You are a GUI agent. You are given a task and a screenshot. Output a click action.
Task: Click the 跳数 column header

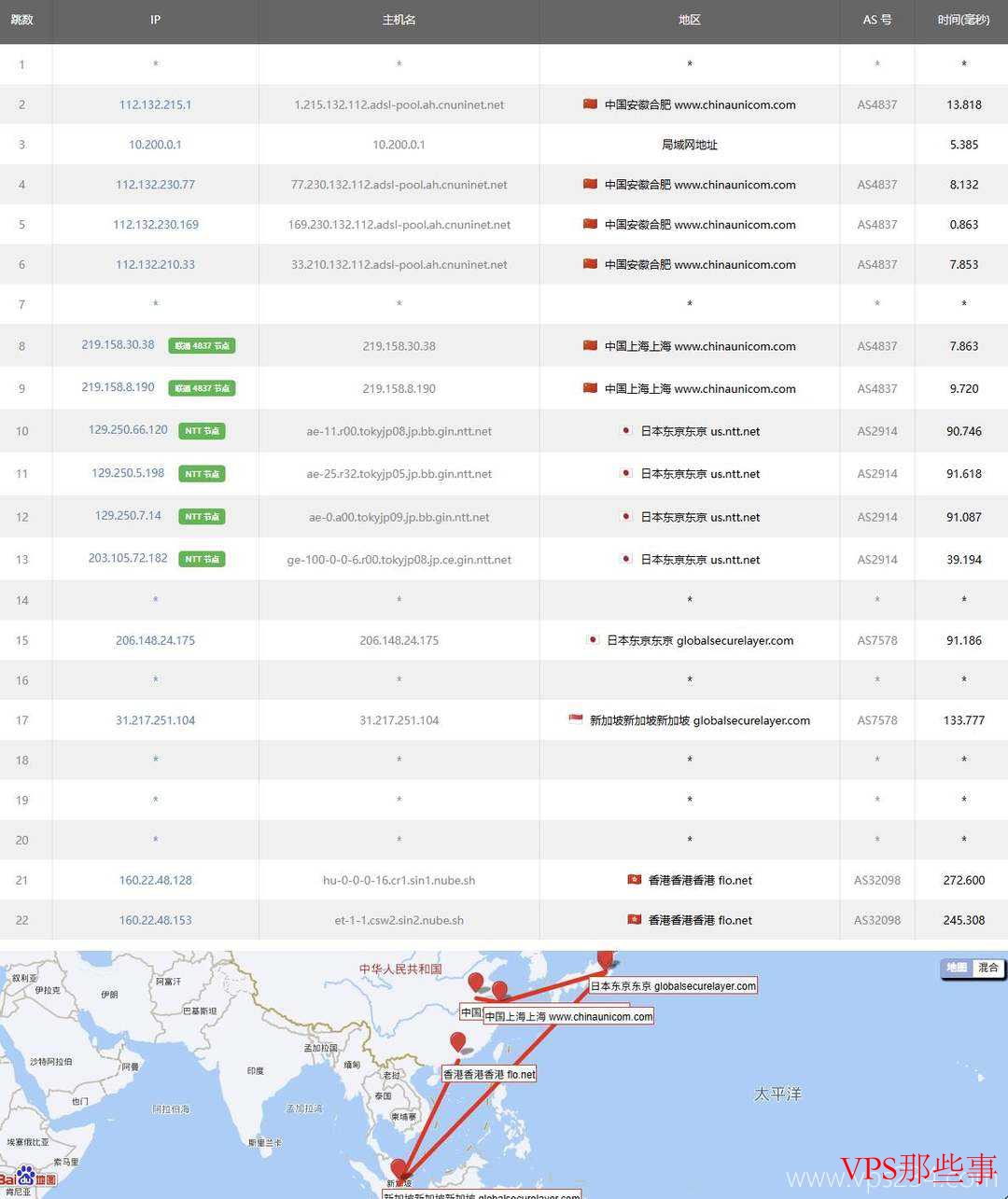pyautogui.click(x=21, y=20)
